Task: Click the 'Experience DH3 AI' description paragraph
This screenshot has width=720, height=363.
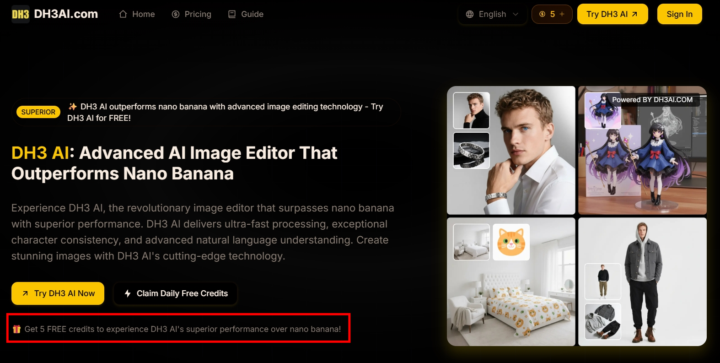Action: pyautogui.click(x=202, y=232)
